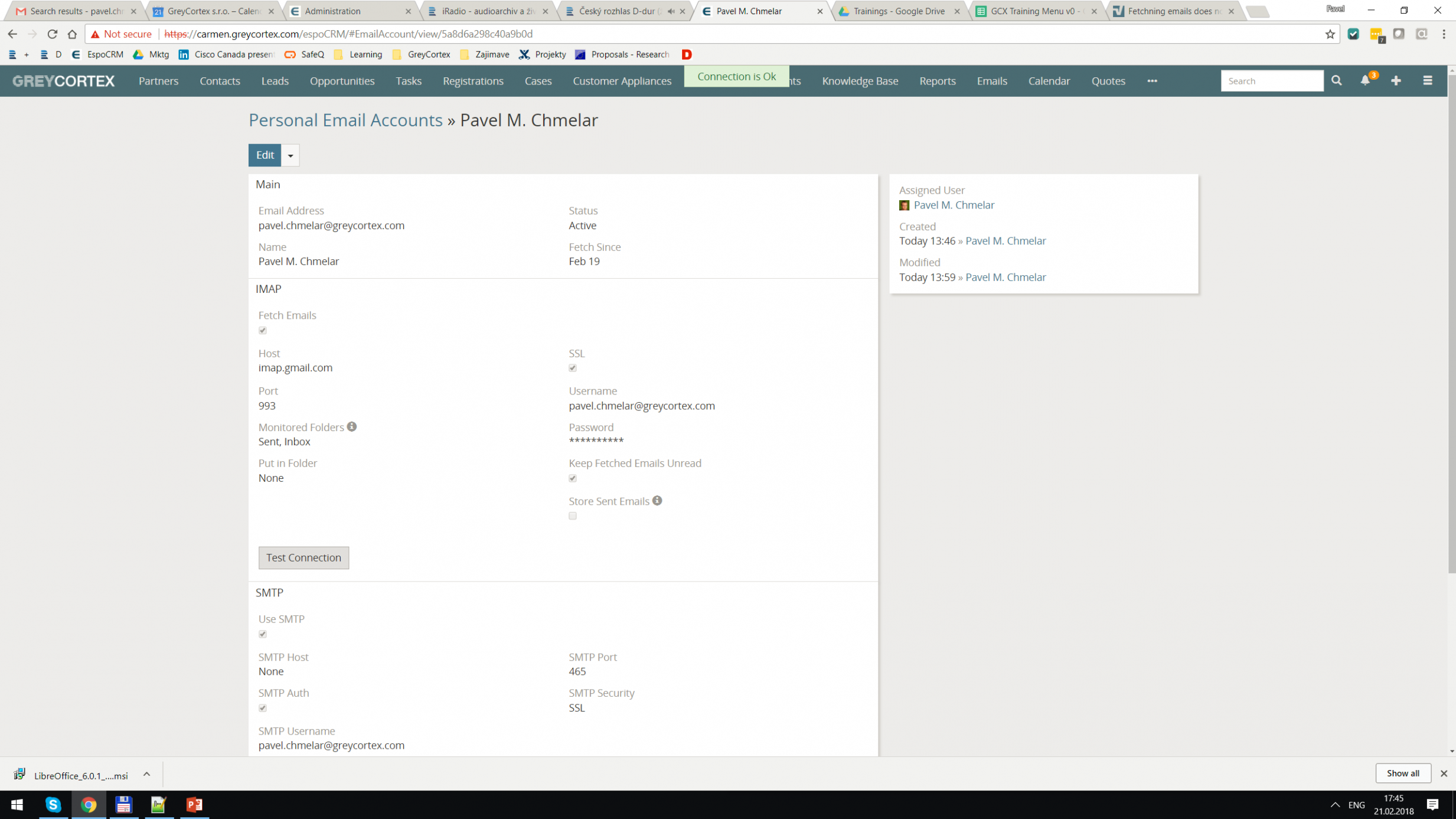Open Skype from the taskbar
Image resolution: width=1456 pixels, height=819 pixels.
tap(53, 804)
